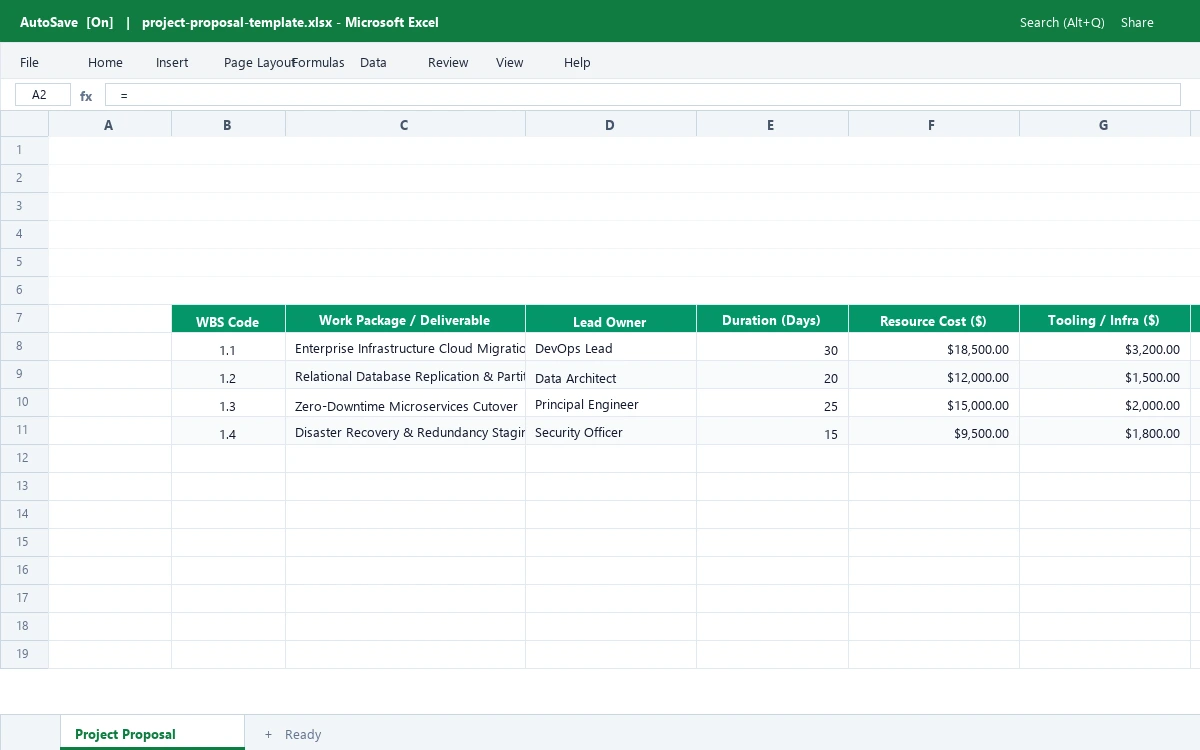Select column D header
The width and height of the screenshot is (1200, 750).
[611, 124]
